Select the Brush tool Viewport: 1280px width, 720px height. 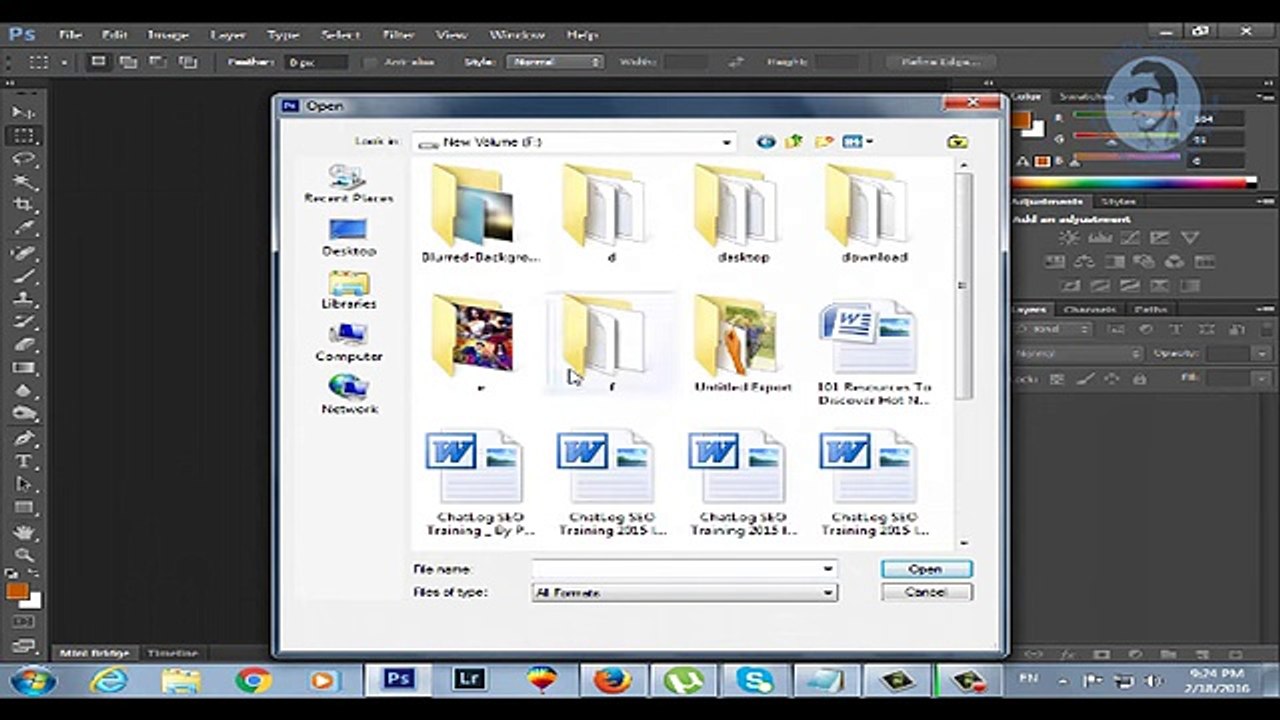click(24, 275)
